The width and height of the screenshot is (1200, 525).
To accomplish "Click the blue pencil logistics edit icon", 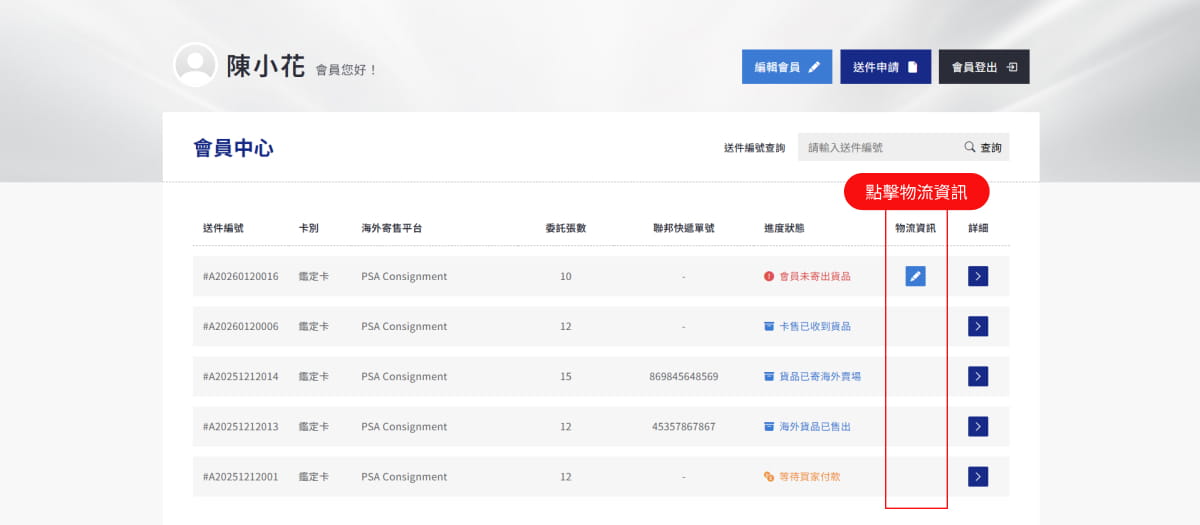I will [915, 276].
